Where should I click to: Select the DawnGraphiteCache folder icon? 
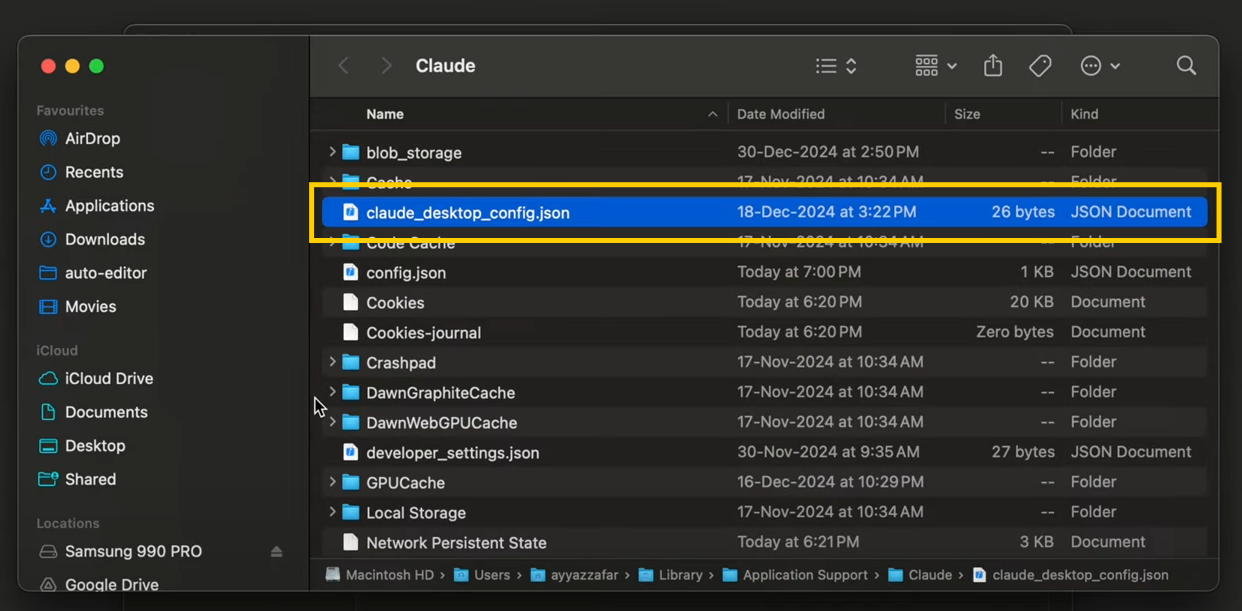tap(350, 392)
